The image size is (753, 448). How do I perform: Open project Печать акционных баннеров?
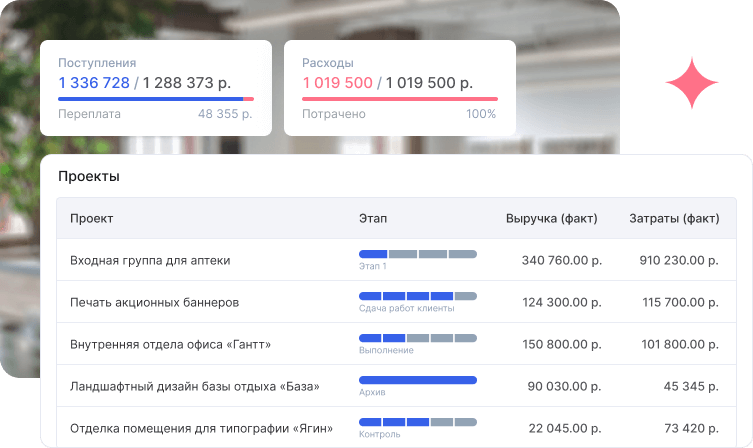(154, 302)
